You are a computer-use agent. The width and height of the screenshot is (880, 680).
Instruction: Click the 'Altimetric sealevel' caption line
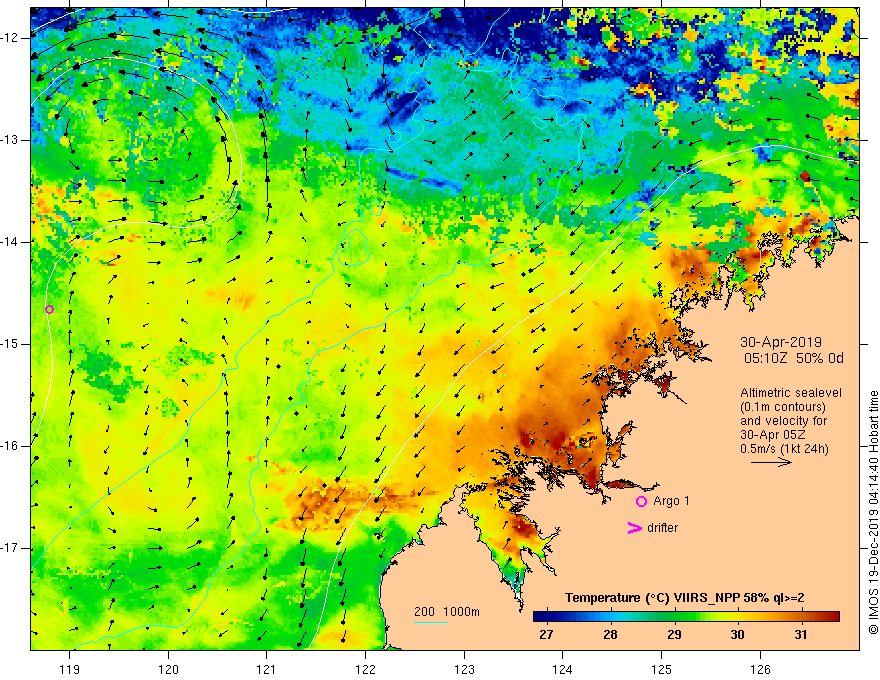[x=791, y=393]
